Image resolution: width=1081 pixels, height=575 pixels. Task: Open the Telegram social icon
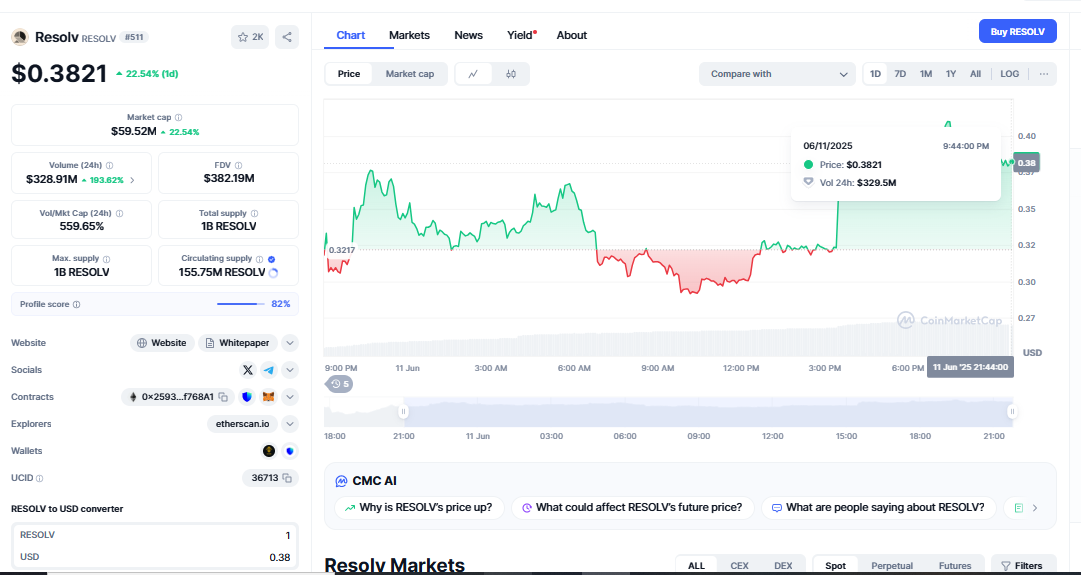tap(269, 370)
